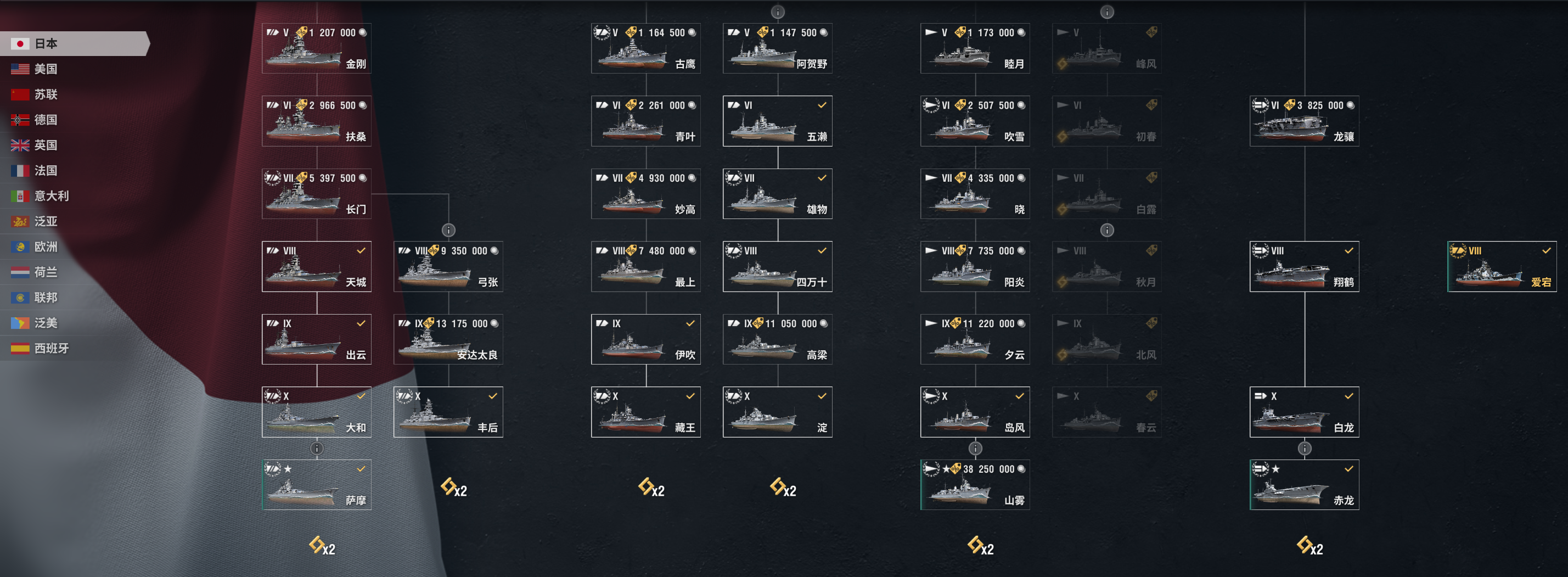Open the 金刚 tier V ship card

point(317,48)
